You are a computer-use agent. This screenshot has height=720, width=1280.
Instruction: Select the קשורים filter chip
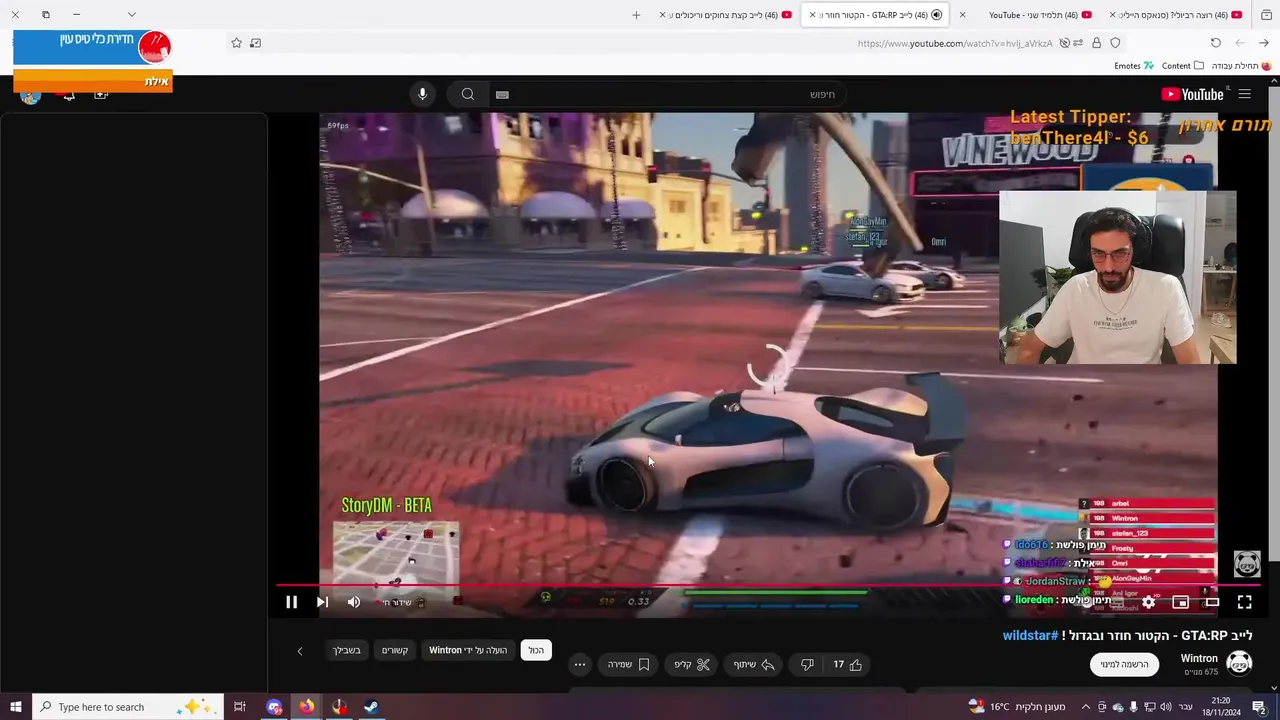(395, 650)
